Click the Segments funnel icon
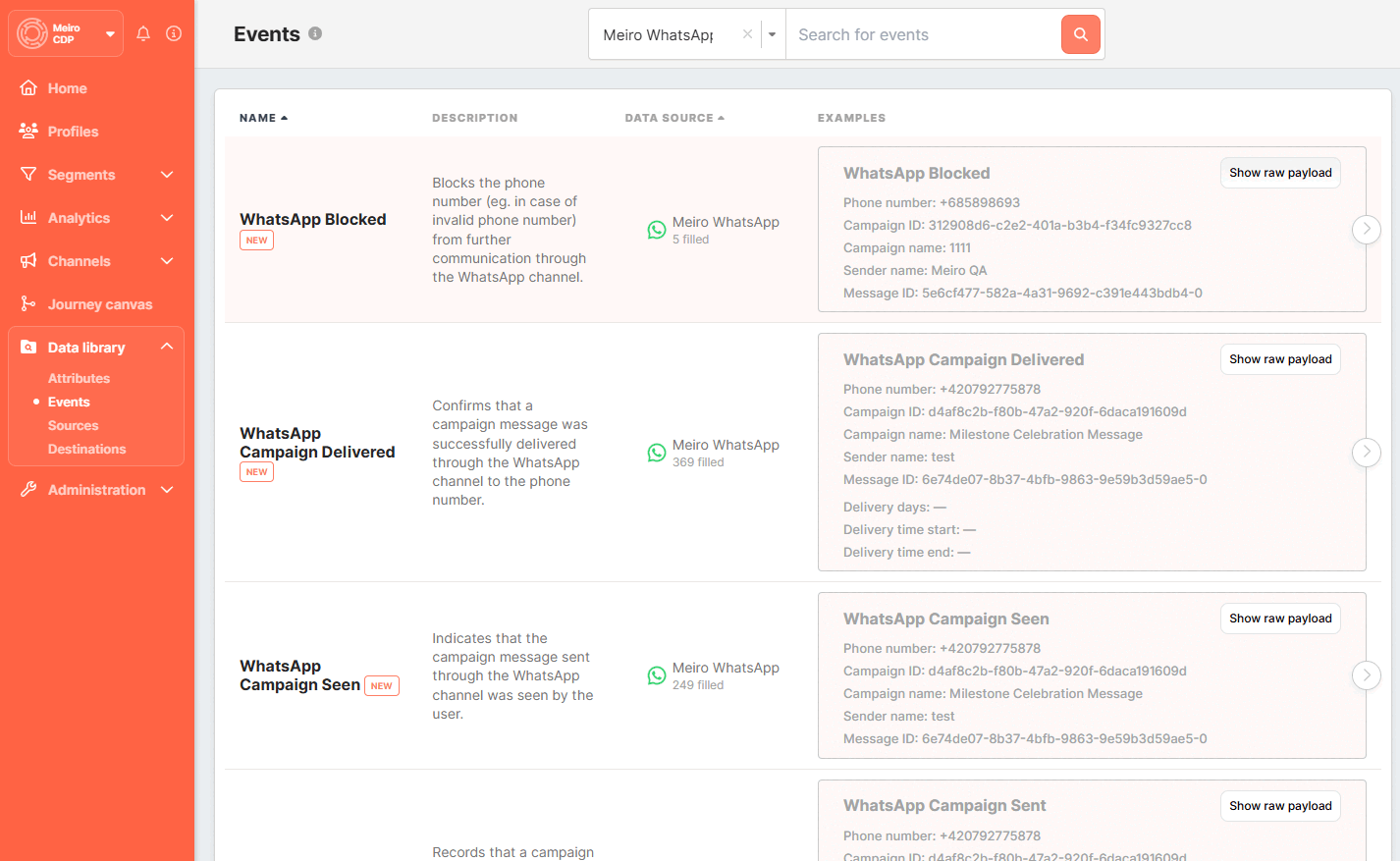 28,175
